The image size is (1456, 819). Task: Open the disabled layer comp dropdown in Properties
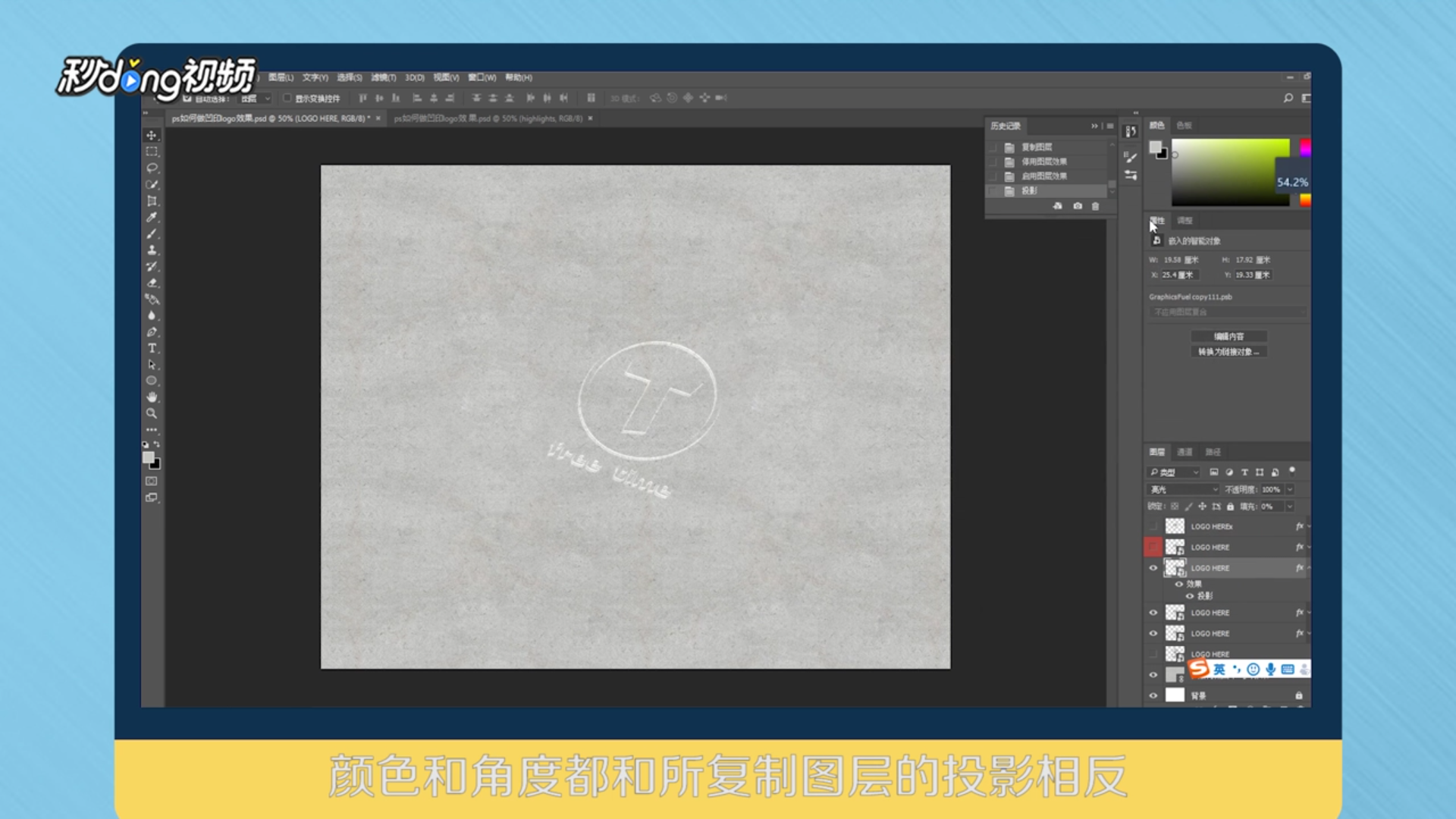tap(1228, 312)
